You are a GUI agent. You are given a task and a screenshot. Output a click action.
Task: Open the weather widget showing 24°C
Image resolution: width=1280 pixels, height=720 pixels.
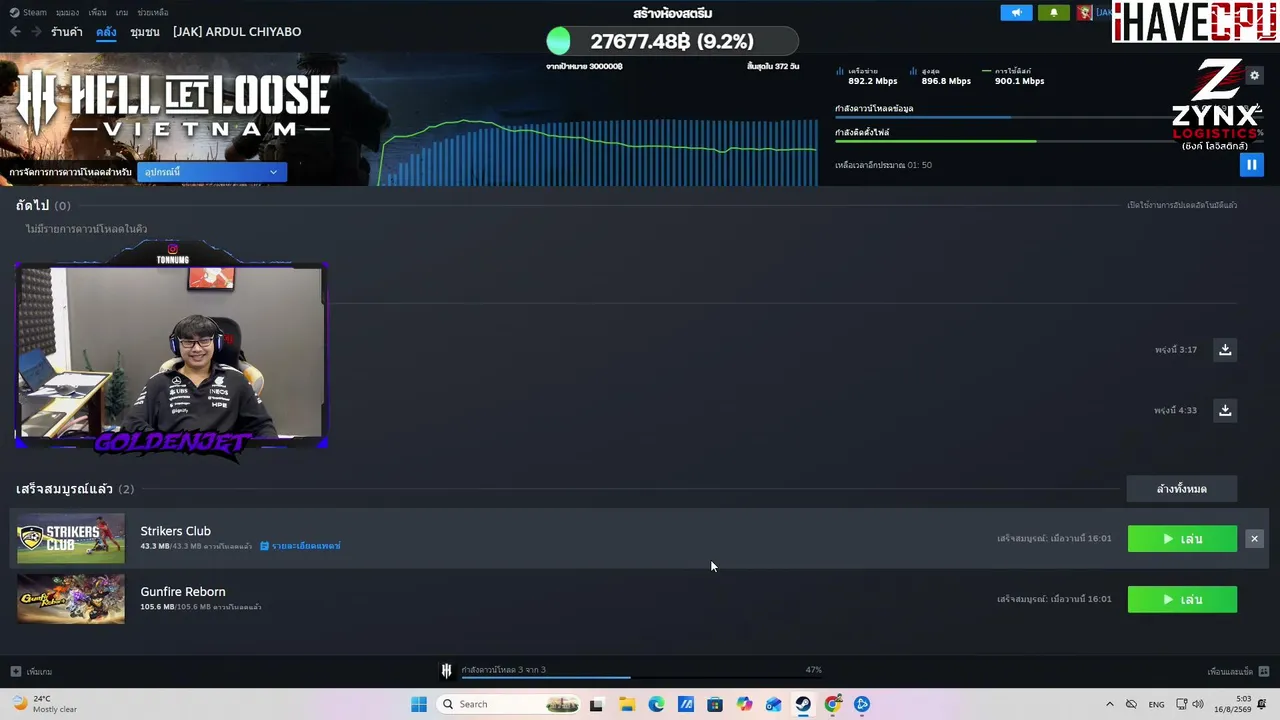coord(44,704)
